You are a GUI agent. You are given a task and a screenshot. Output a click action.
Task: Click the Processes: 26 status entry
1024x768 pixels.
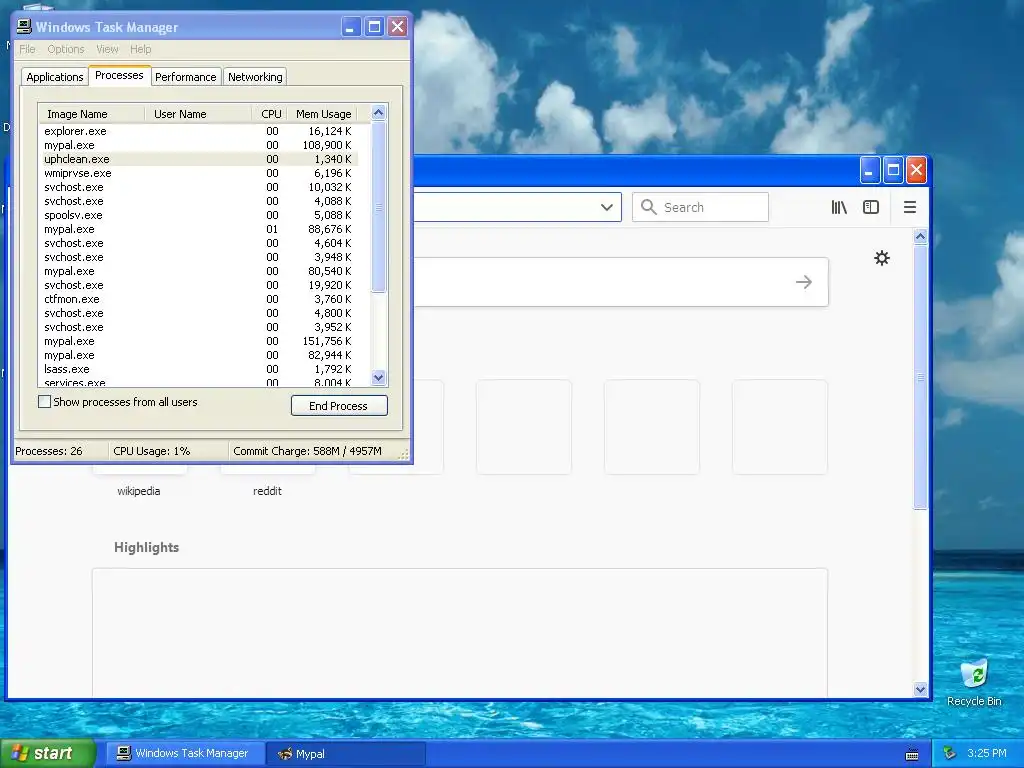(x=49, y=451)
